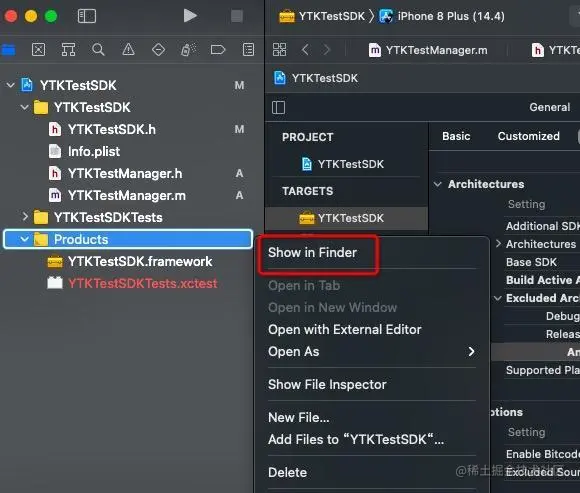This screenshot has height=493, width=580.
Task: Collapse the YTKTestSDK folder group
Action: pos(24,107)
